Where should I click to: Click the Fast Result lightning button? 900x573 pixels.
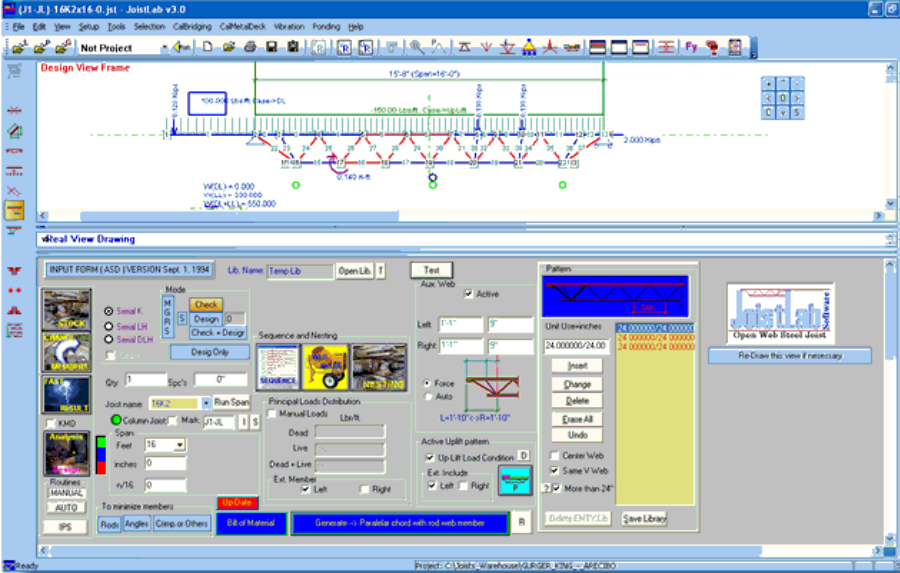pyautogui.click(x=67, y=394)
